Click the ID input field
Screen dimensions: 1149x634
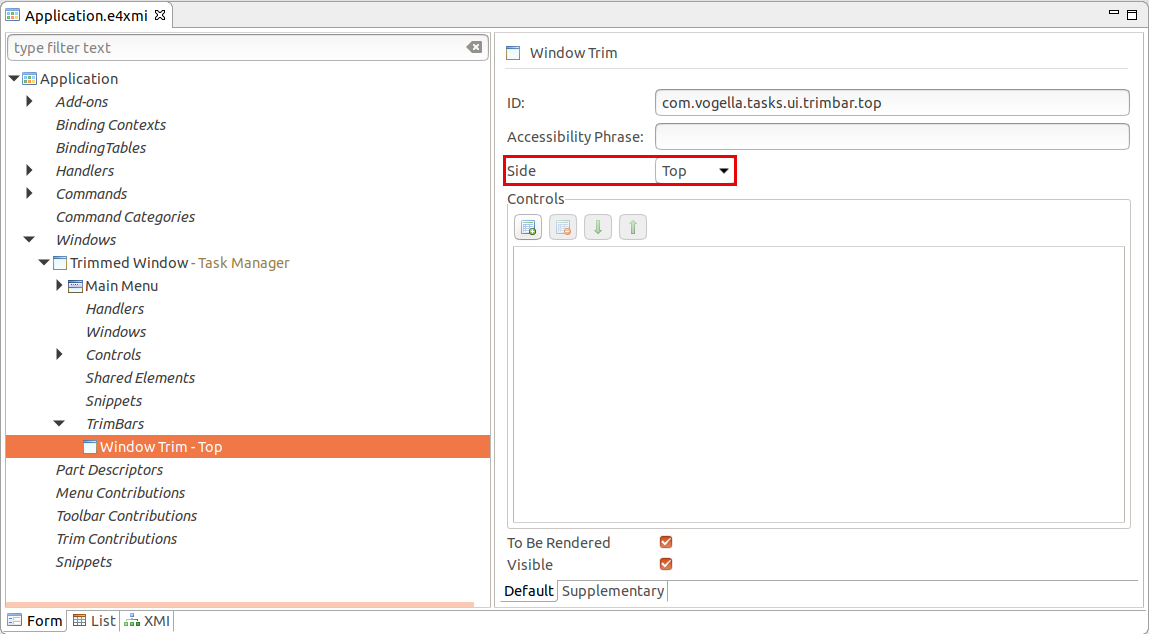(892, 103)
